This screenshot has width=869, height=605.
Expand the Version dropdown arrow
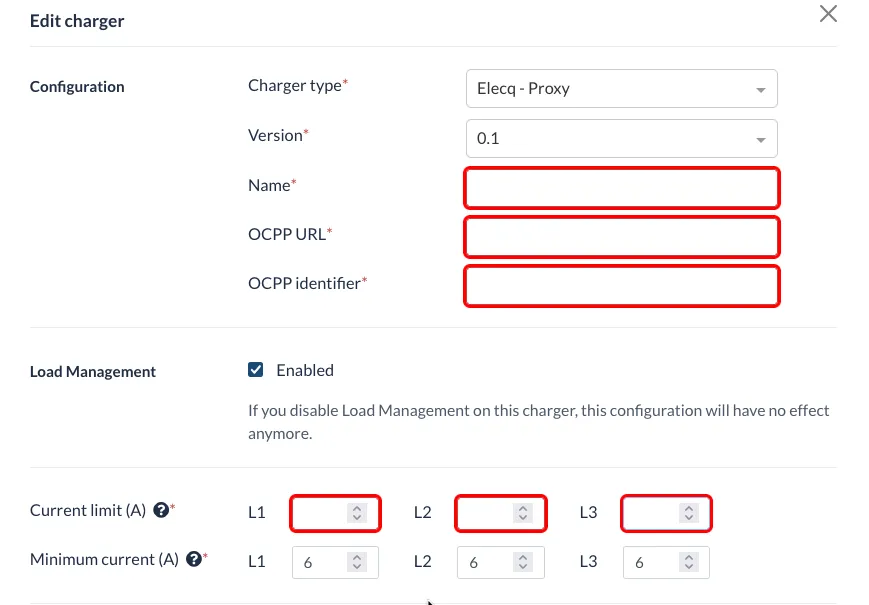point(760,140)
